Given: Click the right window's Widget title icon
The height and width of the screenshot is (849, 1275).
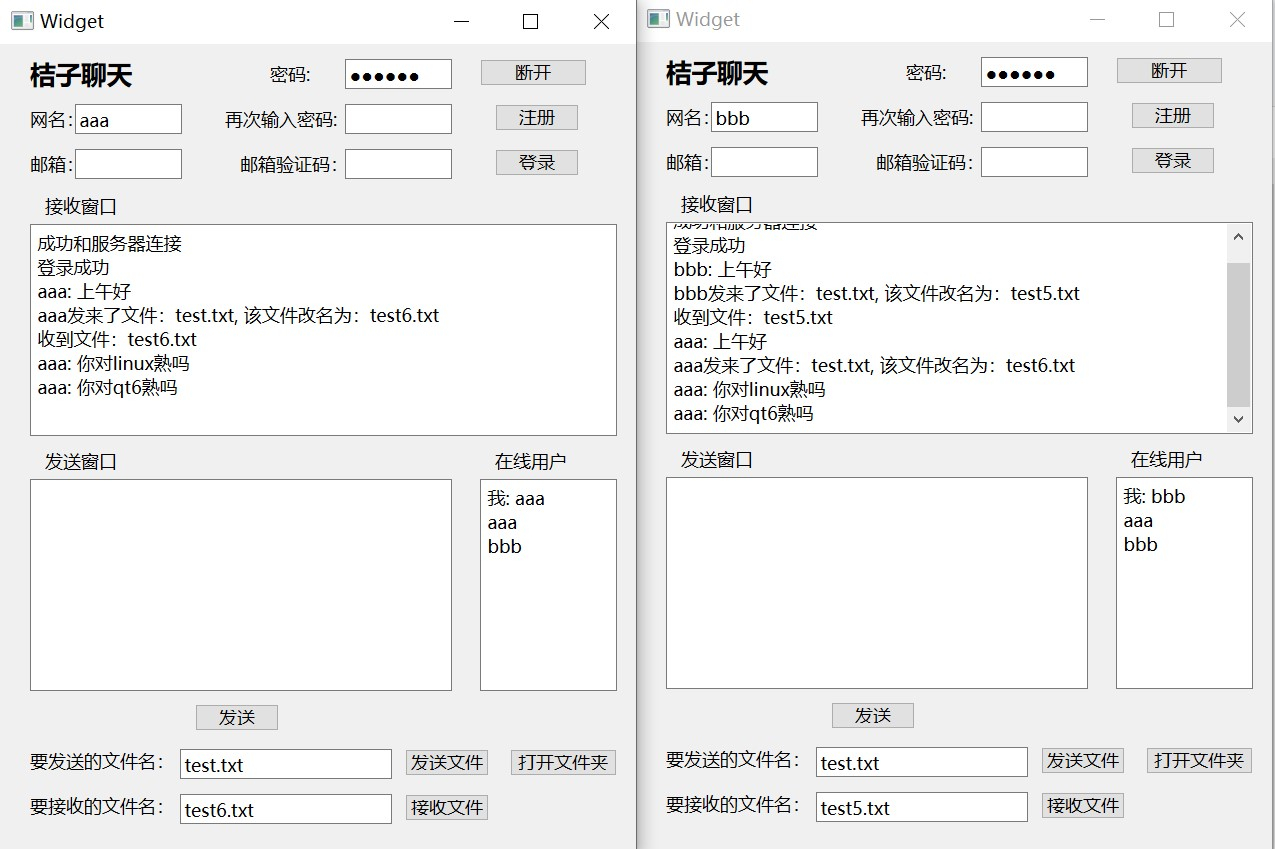Looking at the screenshot, I should click(x=658, y=19).
